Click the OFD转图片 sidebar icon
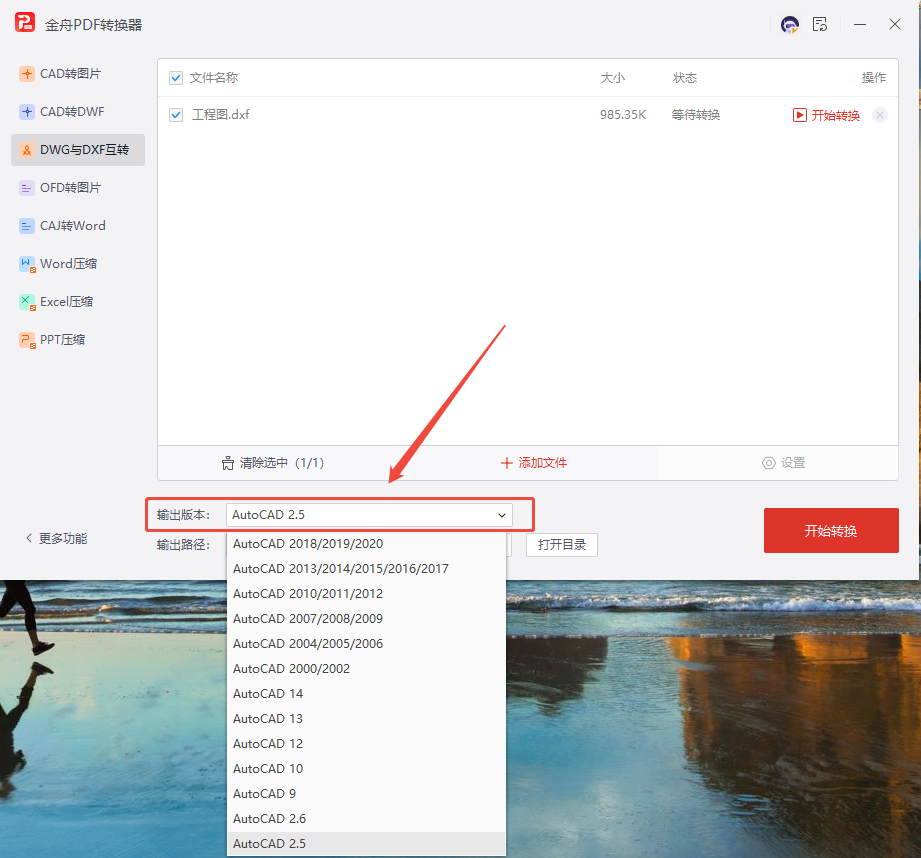Screen dimensions: 921x858 26,188
